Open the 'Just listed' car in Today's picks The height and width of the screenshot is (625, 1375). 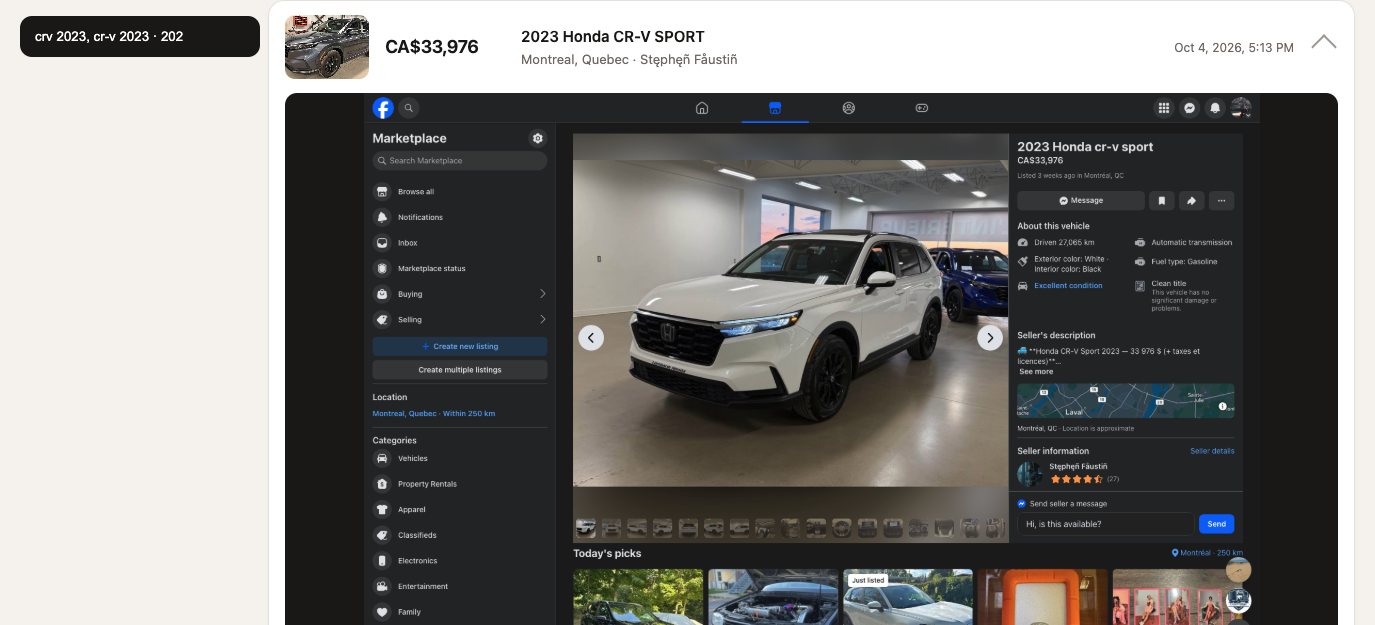pos(908,597)
